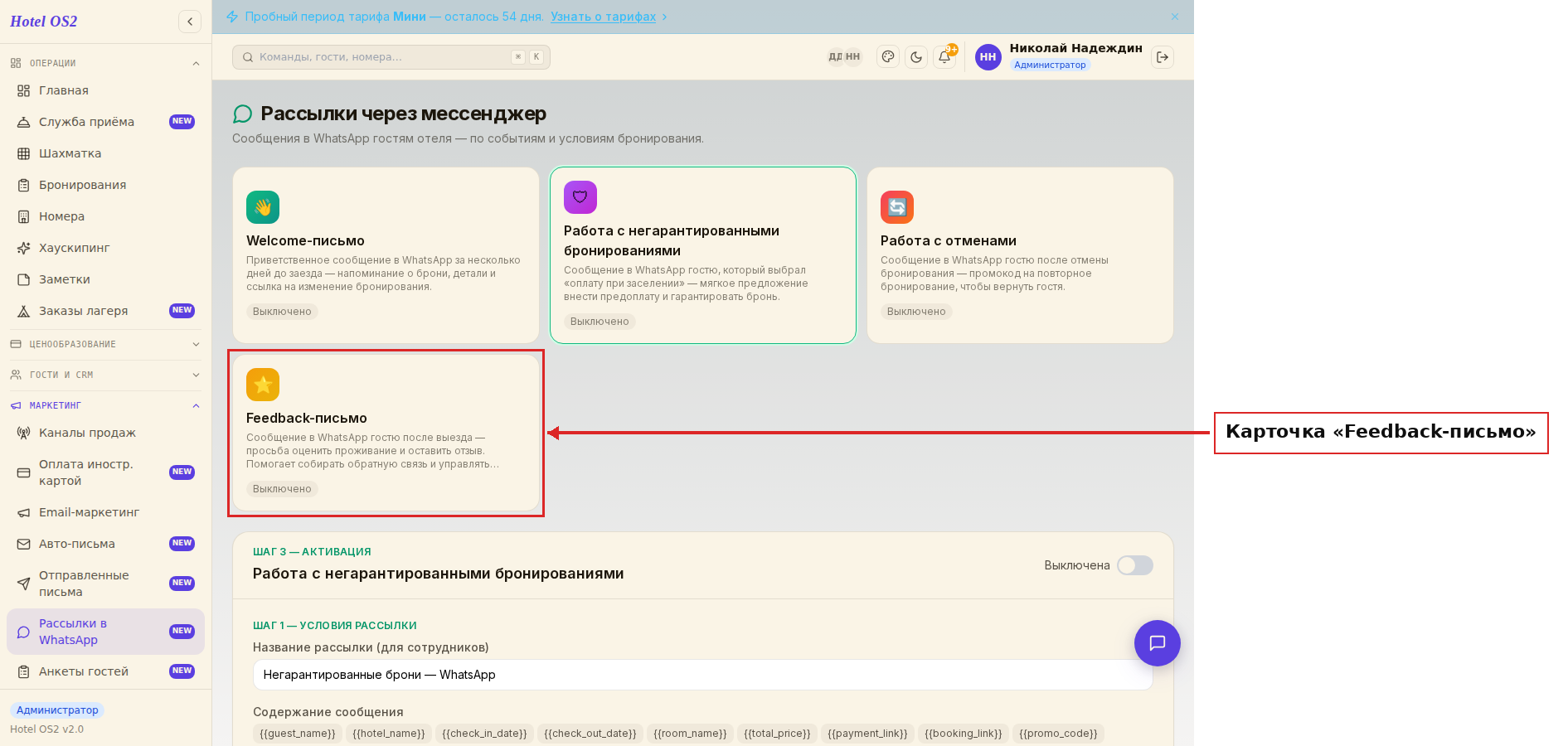Click the search field Команды, гости, номера
This screenshot has width=1568, height=746.
(391, 57)
